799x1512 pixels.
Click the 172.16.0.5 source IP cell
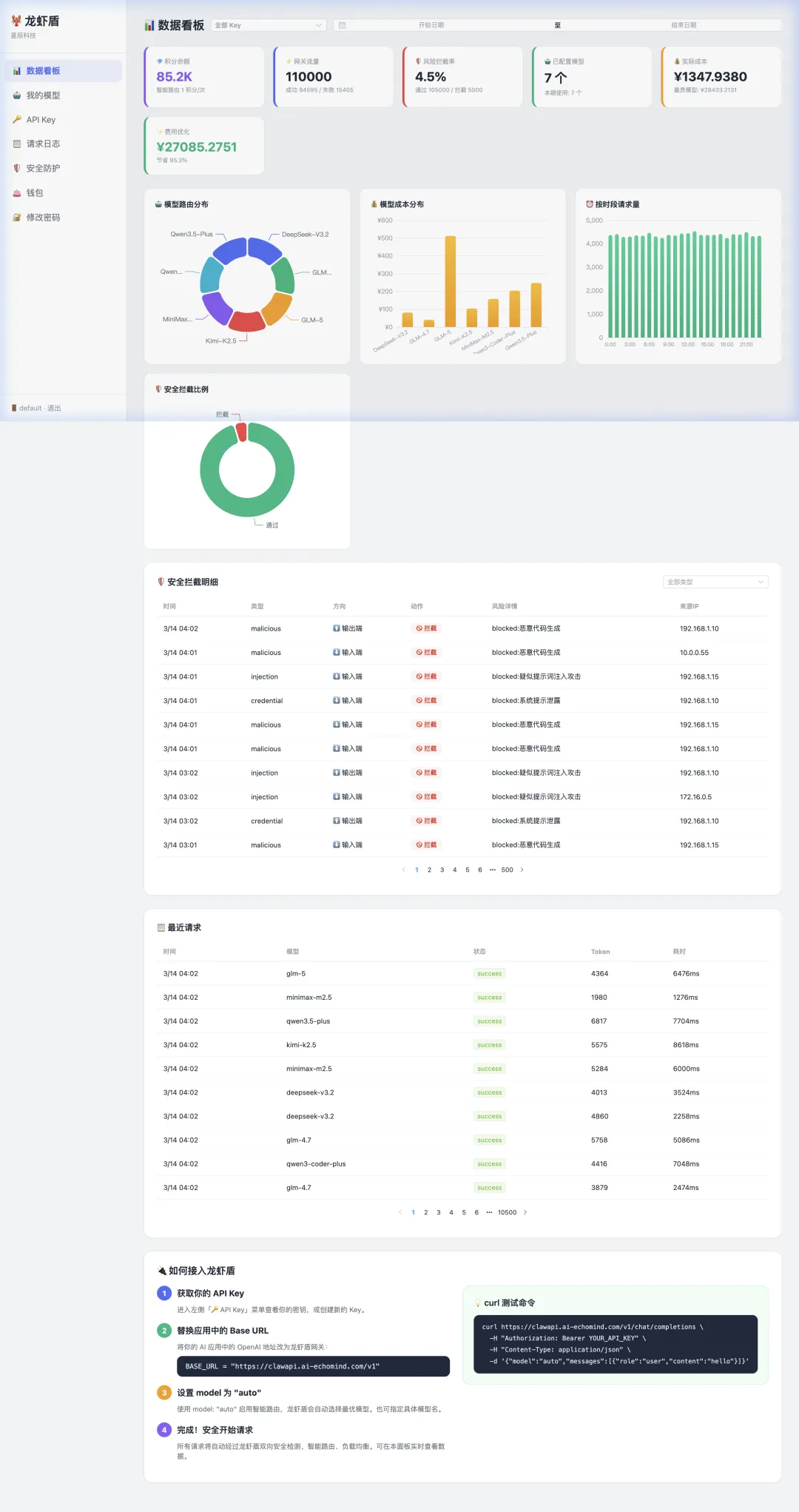pyautogui.click(x=695, y=797)
